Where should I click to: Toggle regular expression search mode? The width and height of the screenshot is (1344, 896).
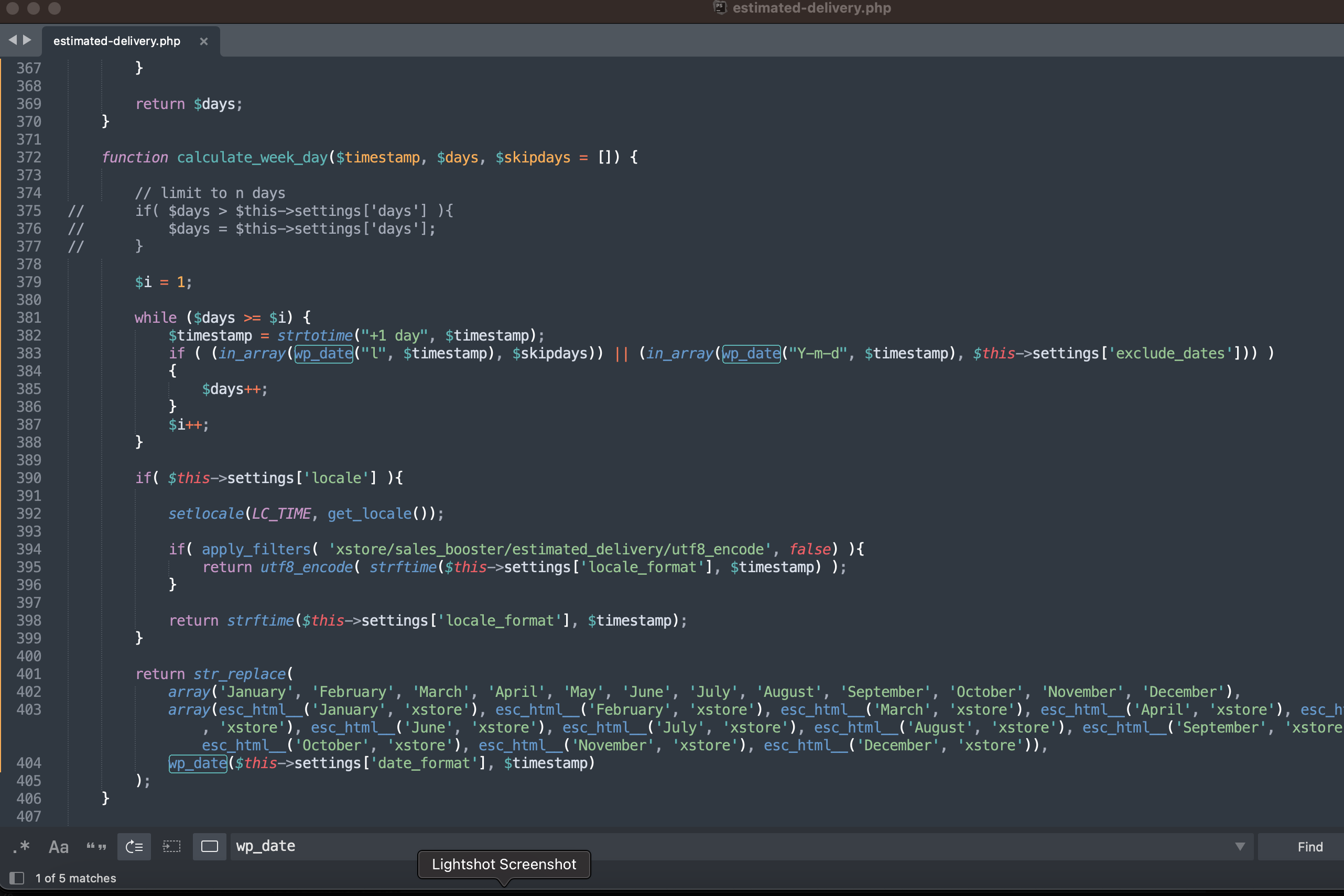21,846
